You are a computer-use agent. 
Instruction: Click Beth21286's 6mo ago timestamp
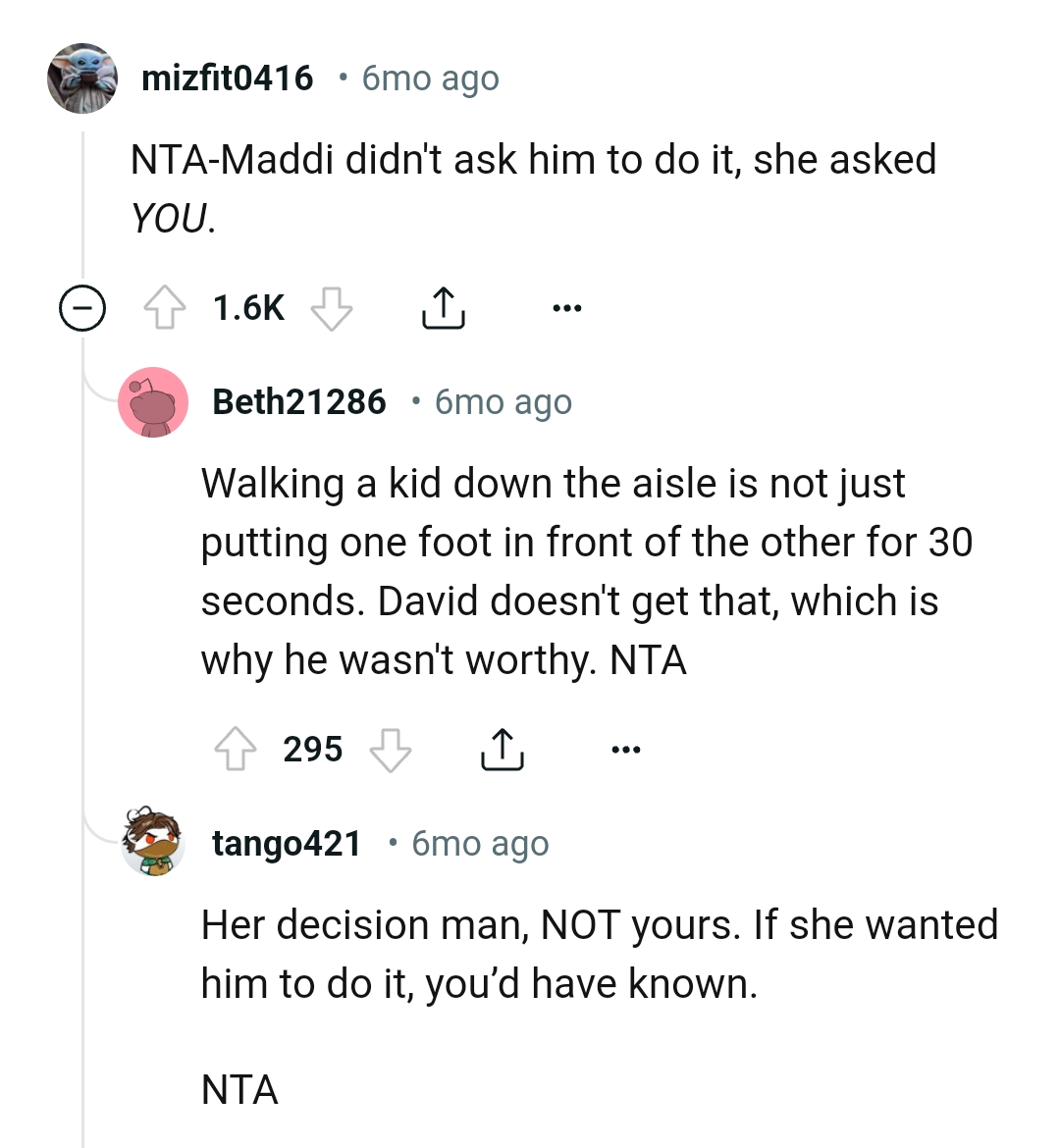pos(503,402)
